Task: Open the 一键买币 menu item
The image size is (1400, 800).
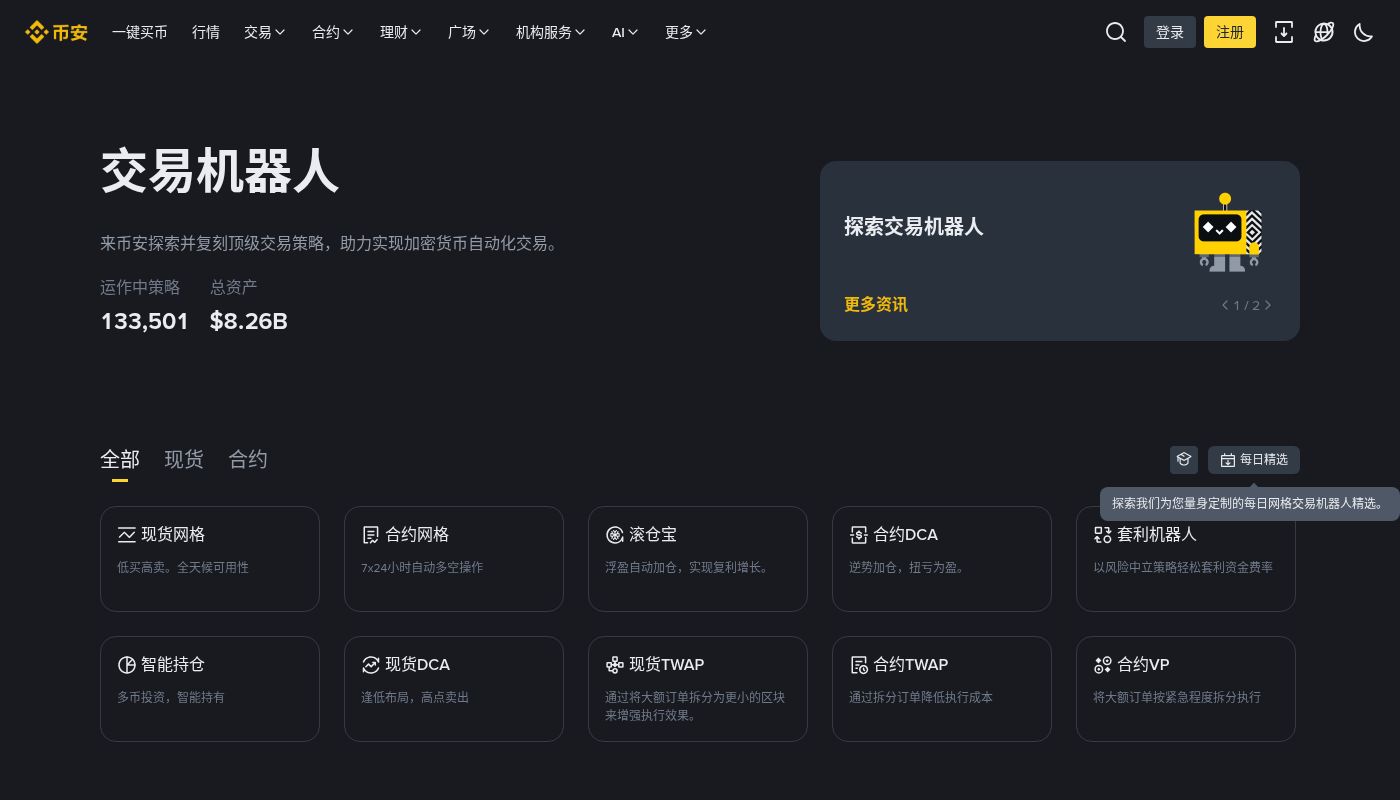Action: 140,32
